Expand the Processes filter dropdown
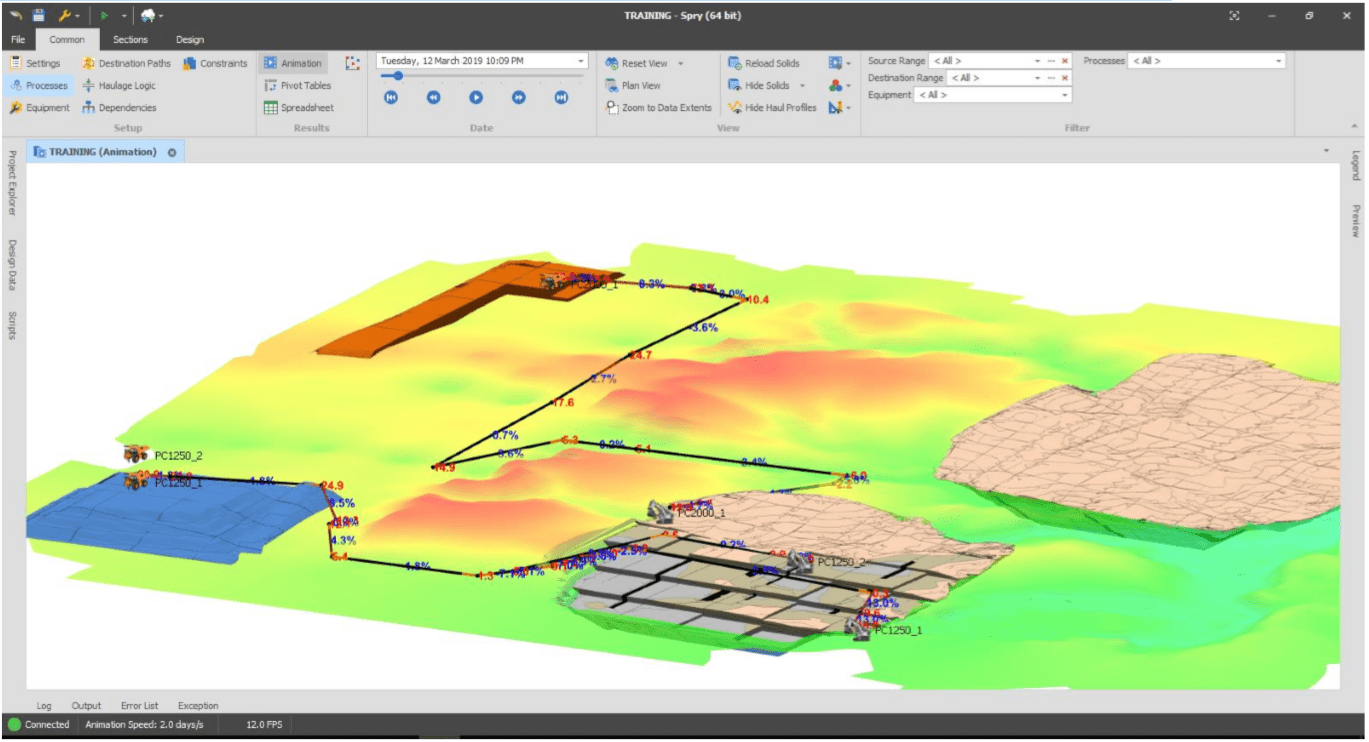The height and width of the screenshot is (742, 1369). (1279, 61)
